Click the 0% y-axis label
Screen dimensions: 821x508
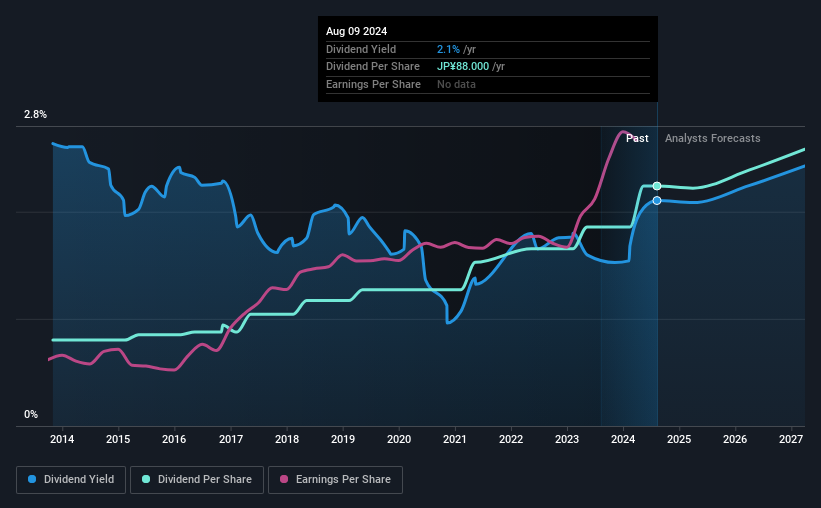(31, 414)
